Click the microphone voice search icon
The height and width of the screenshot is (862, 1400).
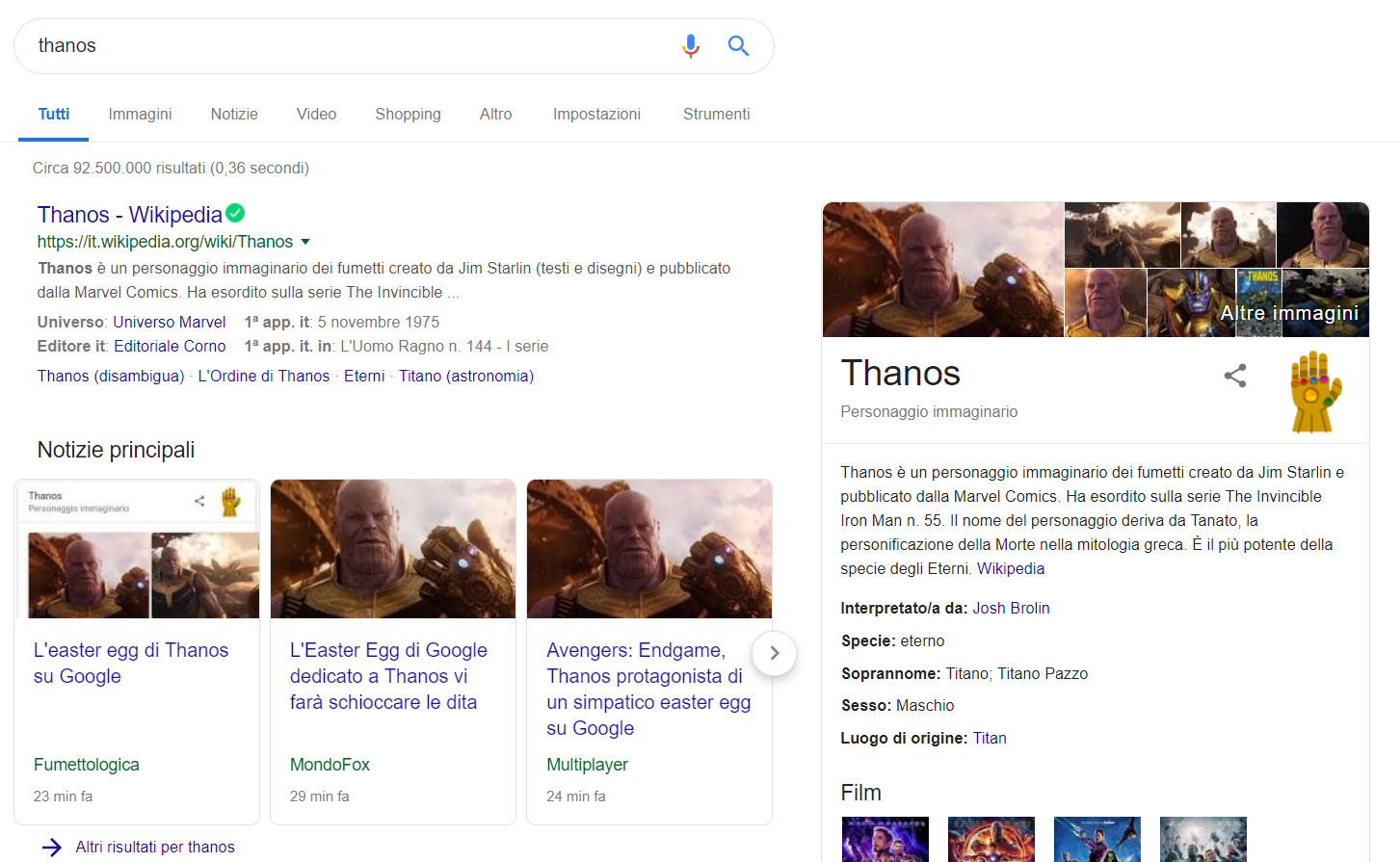690,46
